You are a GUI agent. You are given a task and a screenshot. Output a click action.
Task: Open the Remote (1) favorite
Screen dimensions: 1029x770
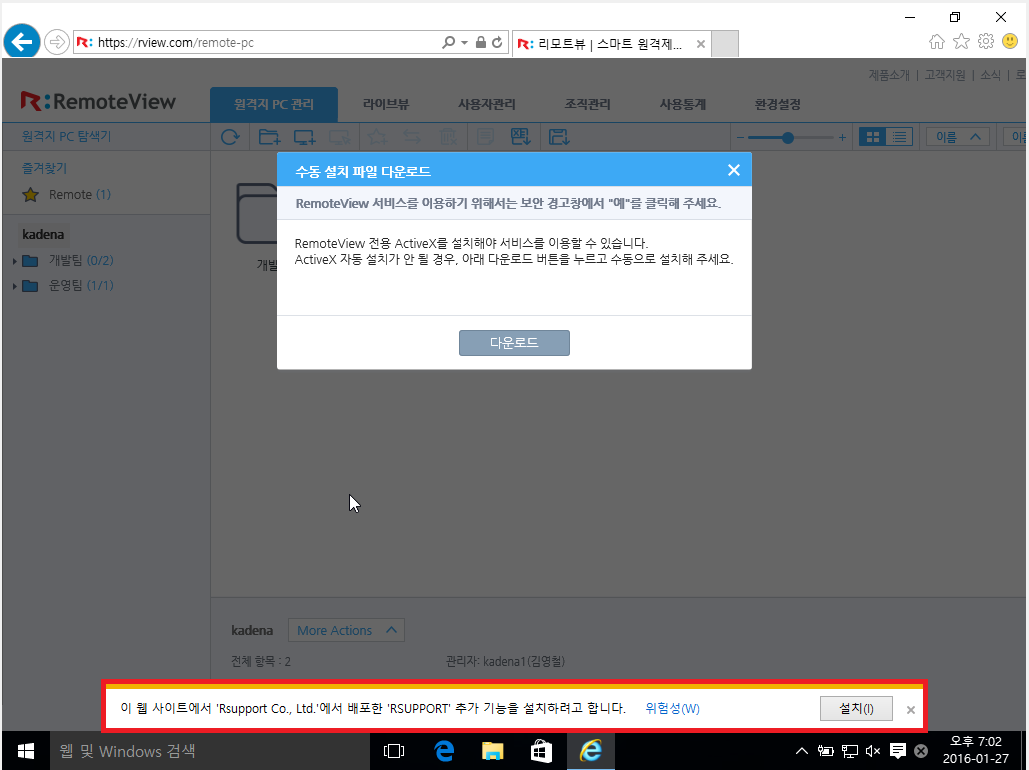tap(79, 194)
